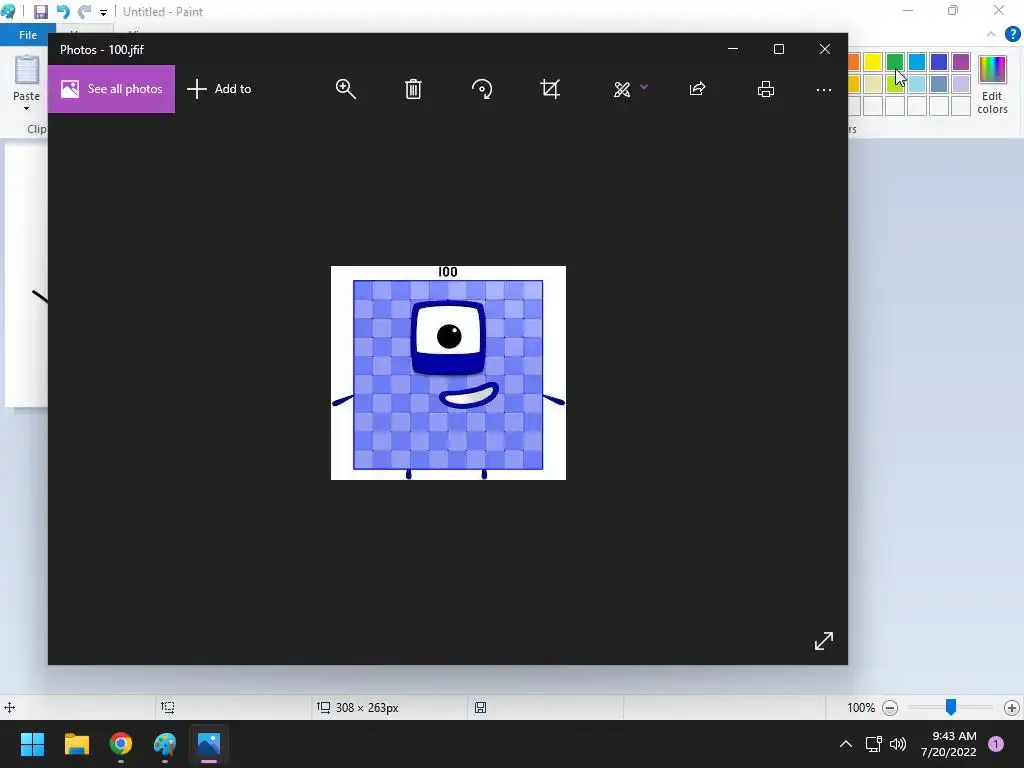The width and height of the screenshot is (1024, 768).
Task: Open Edit & Create icon in Photos
Action: (622, 89)
